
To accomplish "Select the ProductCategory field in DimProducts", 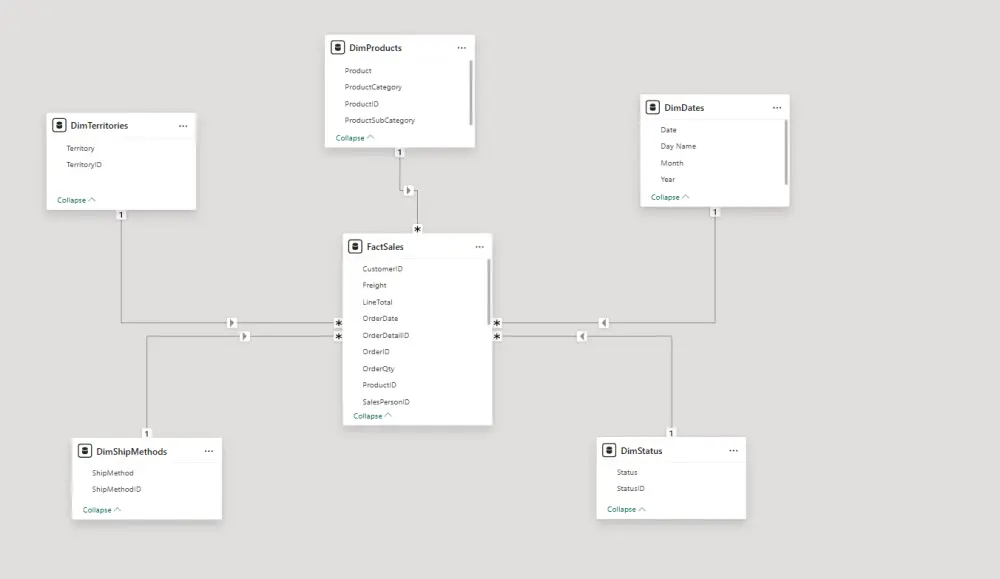I will (x=373, y=87).
